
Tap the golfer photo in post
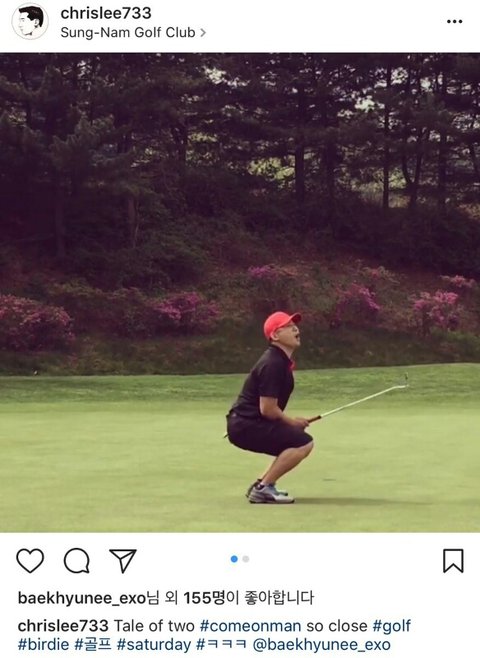coord(240,292)
